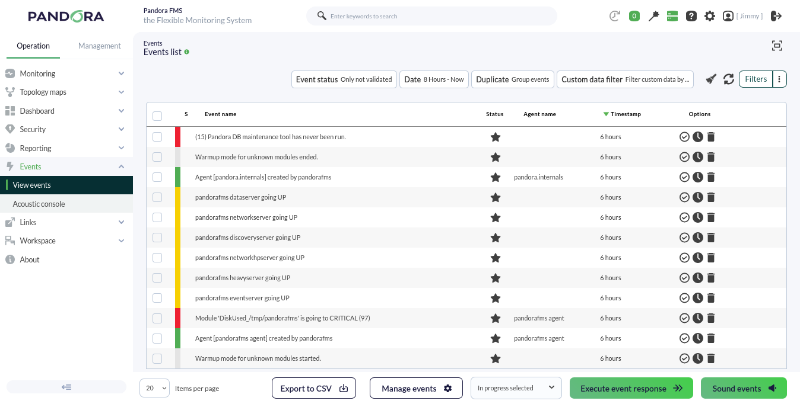The width and height of the screenshot is (800, 404).
Task: Open the help question mark icon
Action: coord(691,16)
